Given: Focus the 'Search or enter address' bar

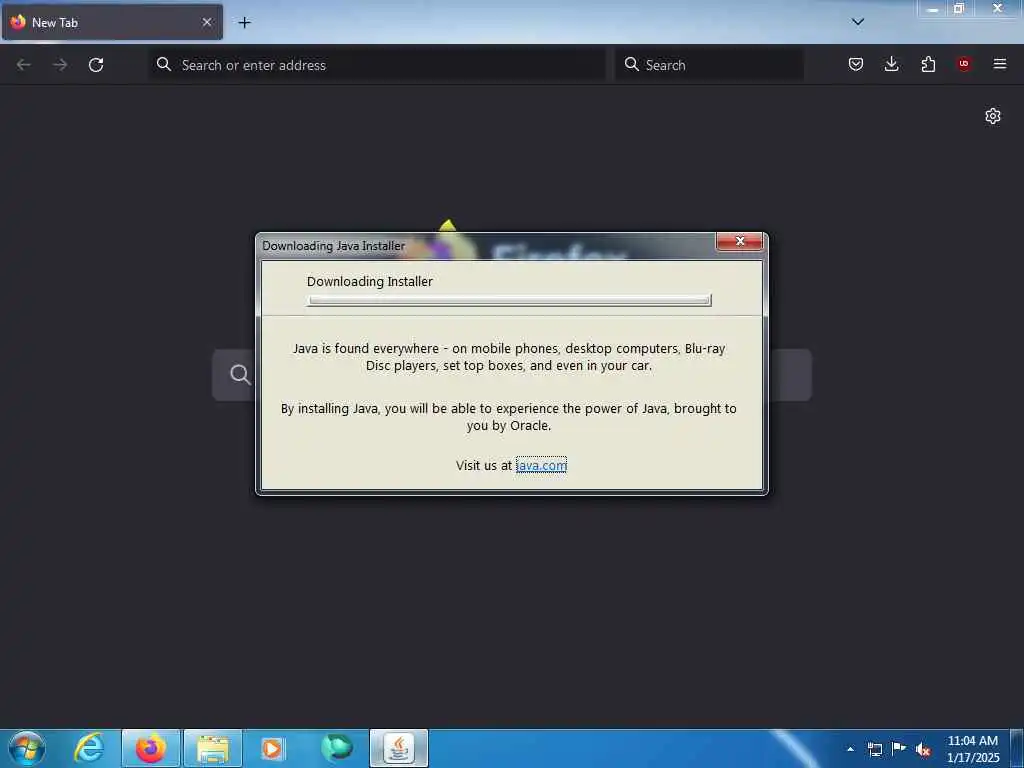Looking at the screenshot, I should click(x=377, y=65).
